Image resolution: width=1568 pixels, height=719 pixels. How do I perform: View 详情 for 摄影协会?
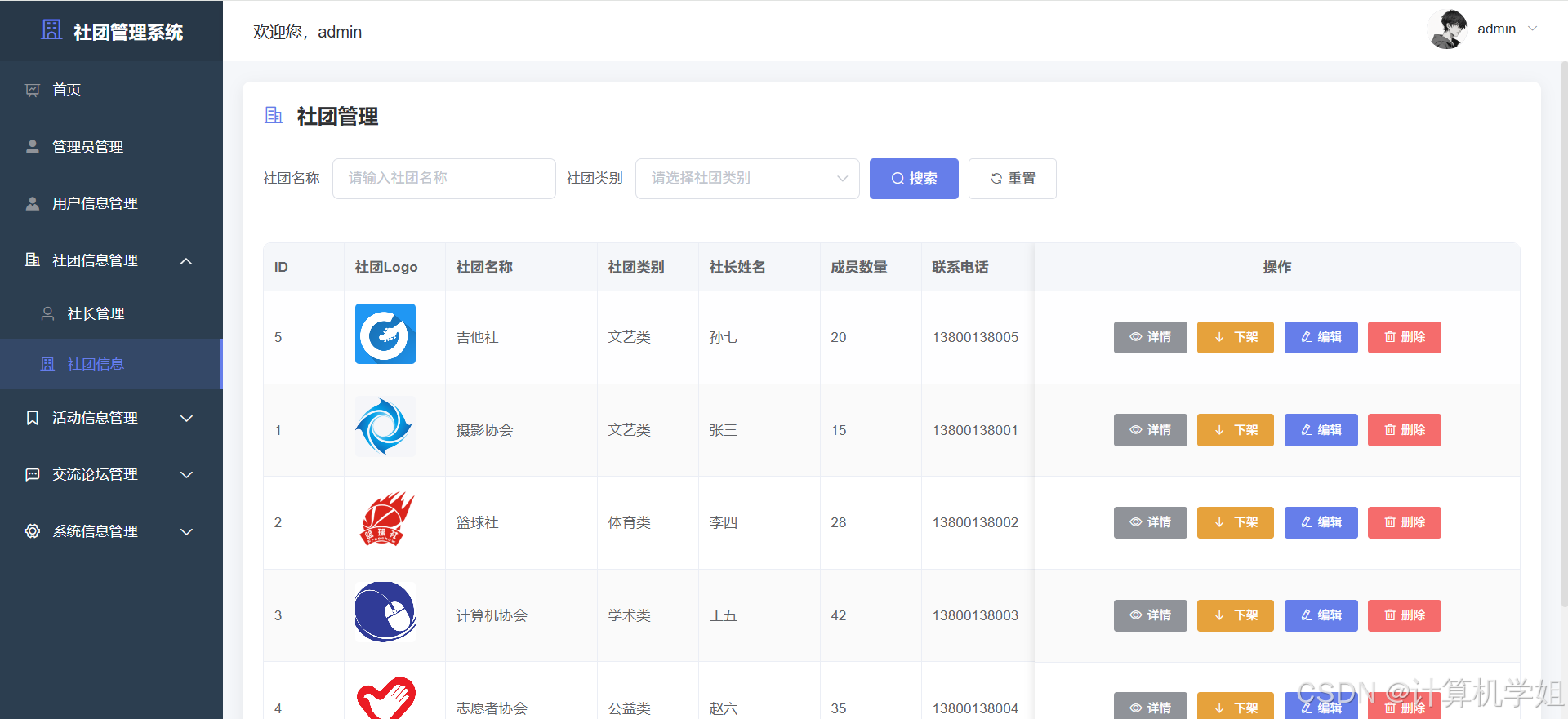[1150, 430]
